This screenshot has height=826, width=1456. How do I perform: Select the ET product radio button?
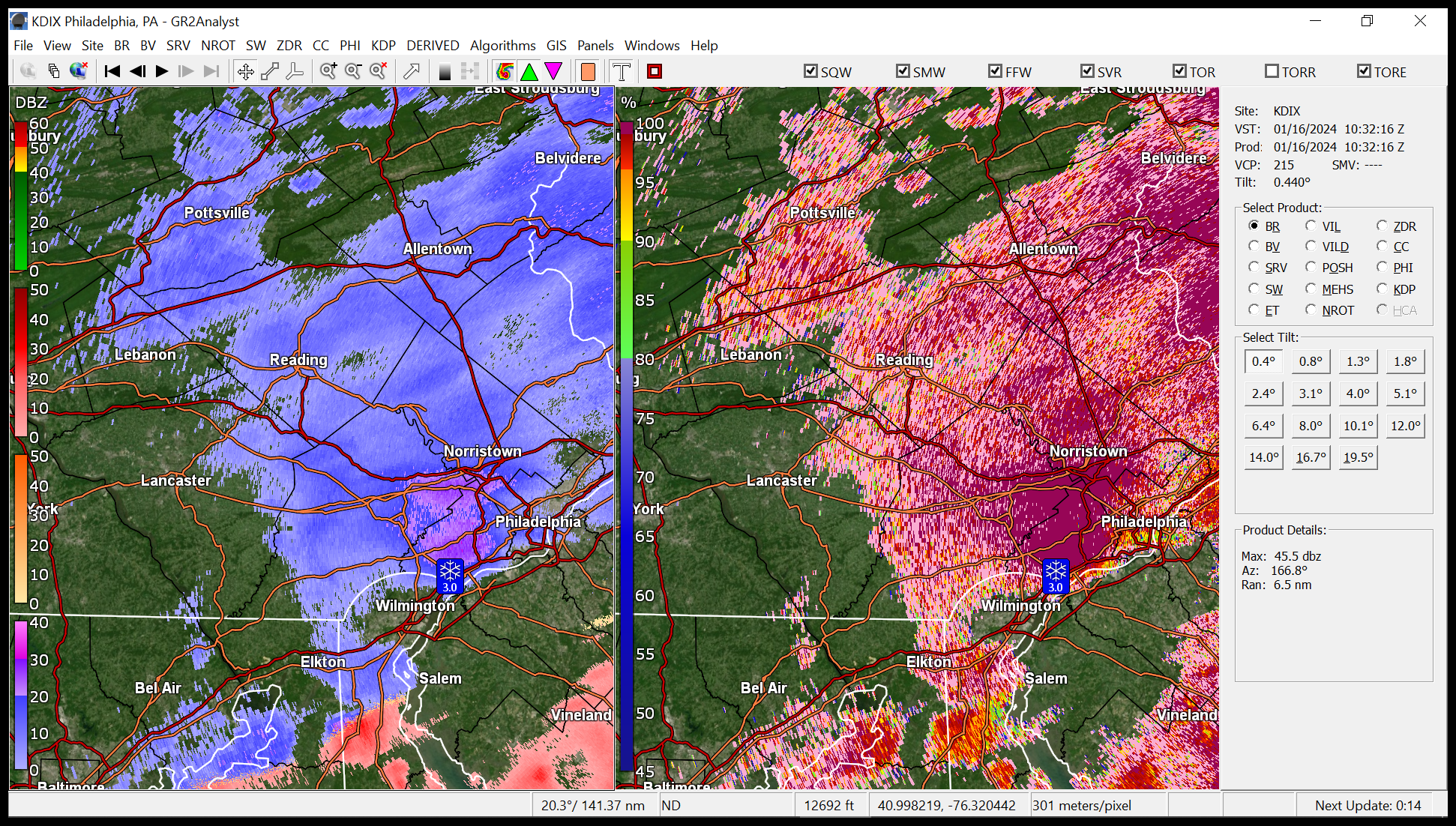(x=1254, y=310)
